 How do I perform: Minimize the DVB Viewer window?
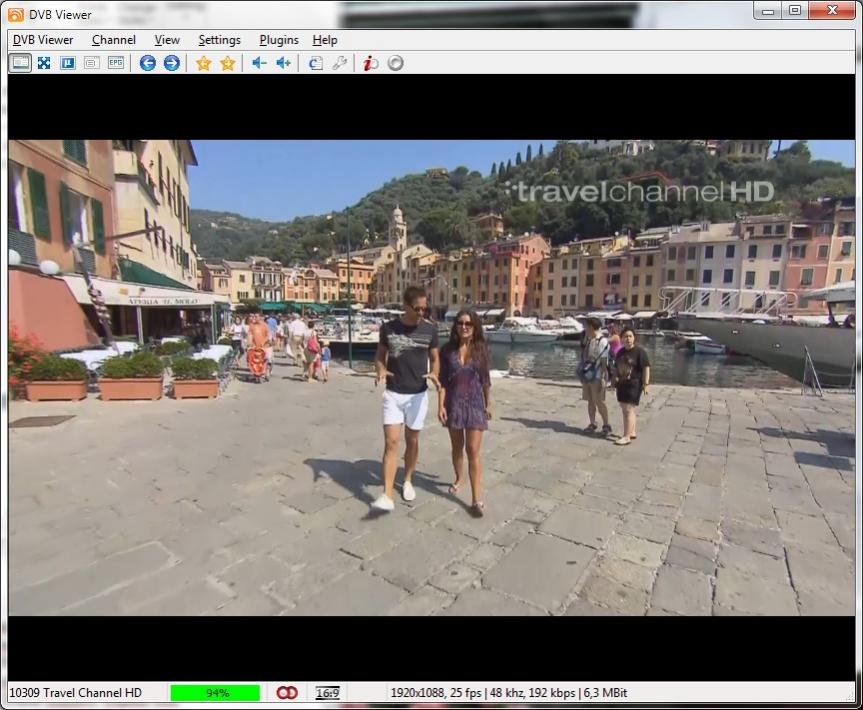(768, 11)
